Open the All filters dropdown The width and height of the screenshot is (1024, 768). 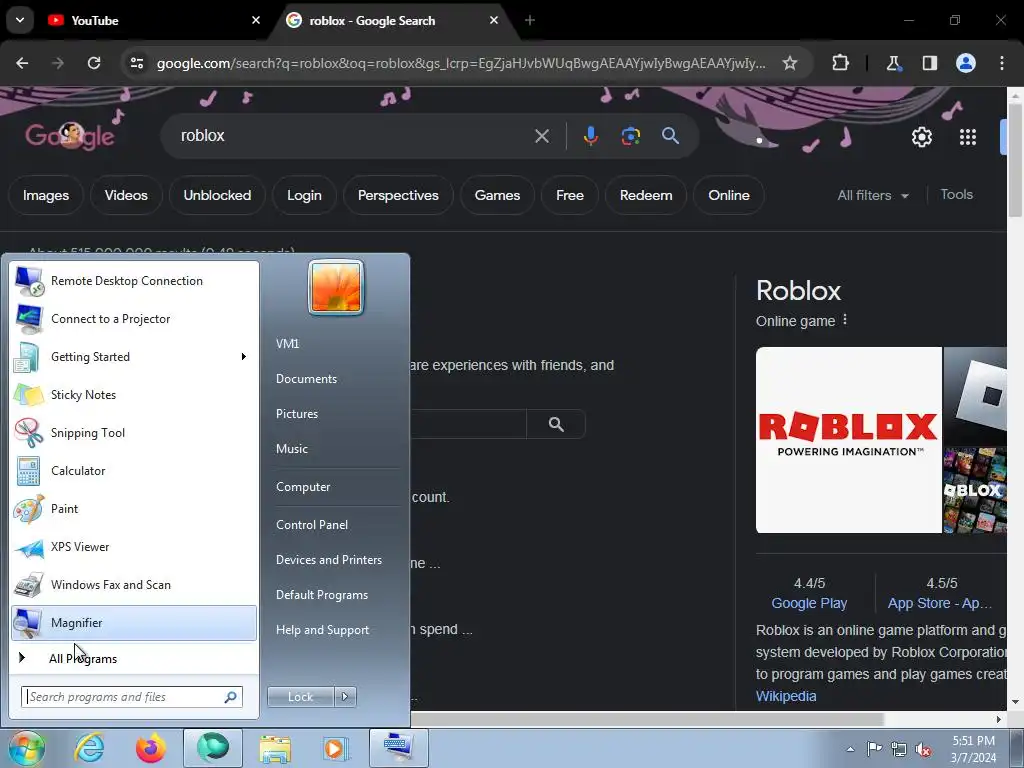[x=873, y=195]
